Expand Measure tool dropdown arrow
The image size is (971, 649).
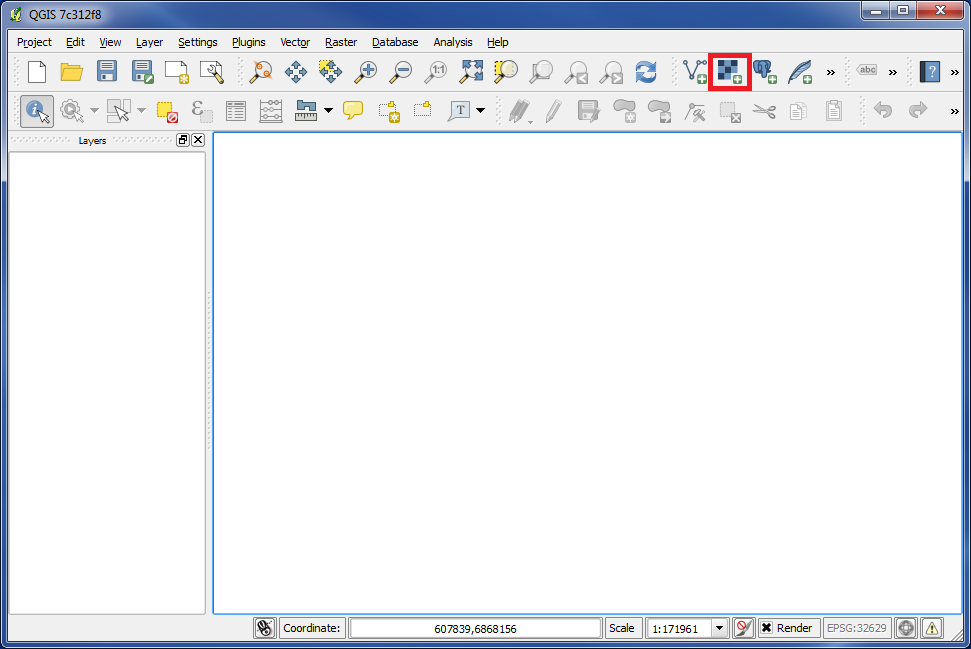point(328,111)
